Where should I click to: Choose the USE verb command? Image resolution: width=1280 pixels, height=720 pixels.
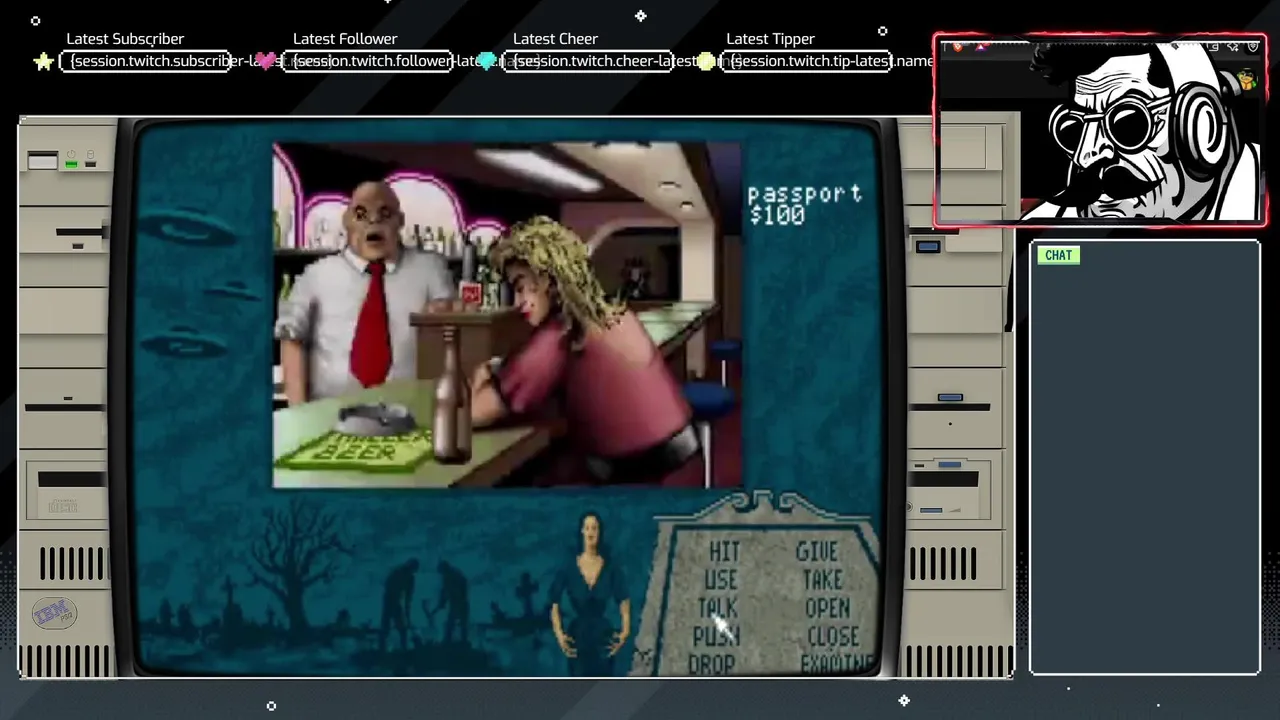[720, 580]
